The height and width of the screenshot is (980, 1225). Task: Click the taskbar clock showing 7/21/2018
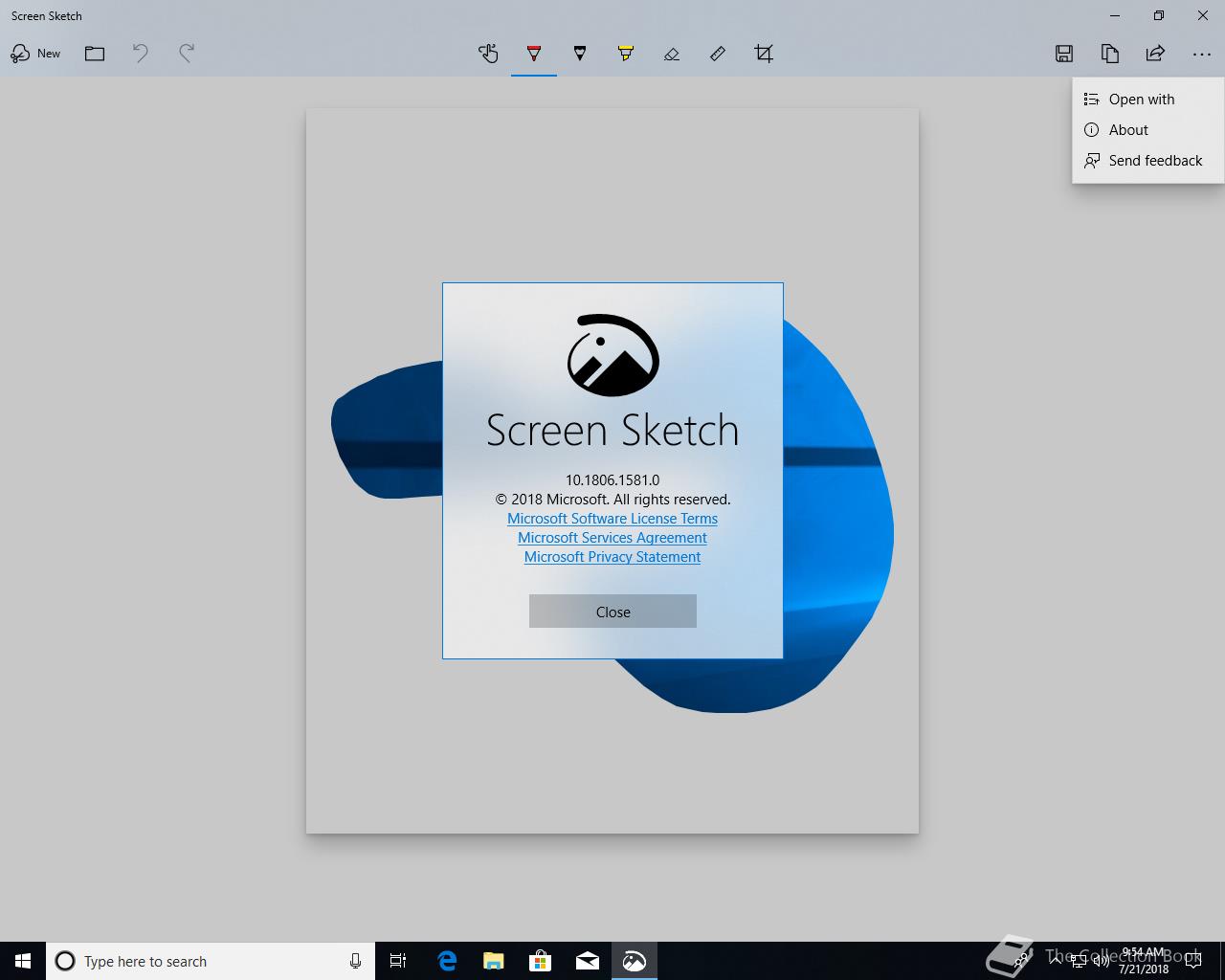pyautogui.click(x=1143, y=961)
